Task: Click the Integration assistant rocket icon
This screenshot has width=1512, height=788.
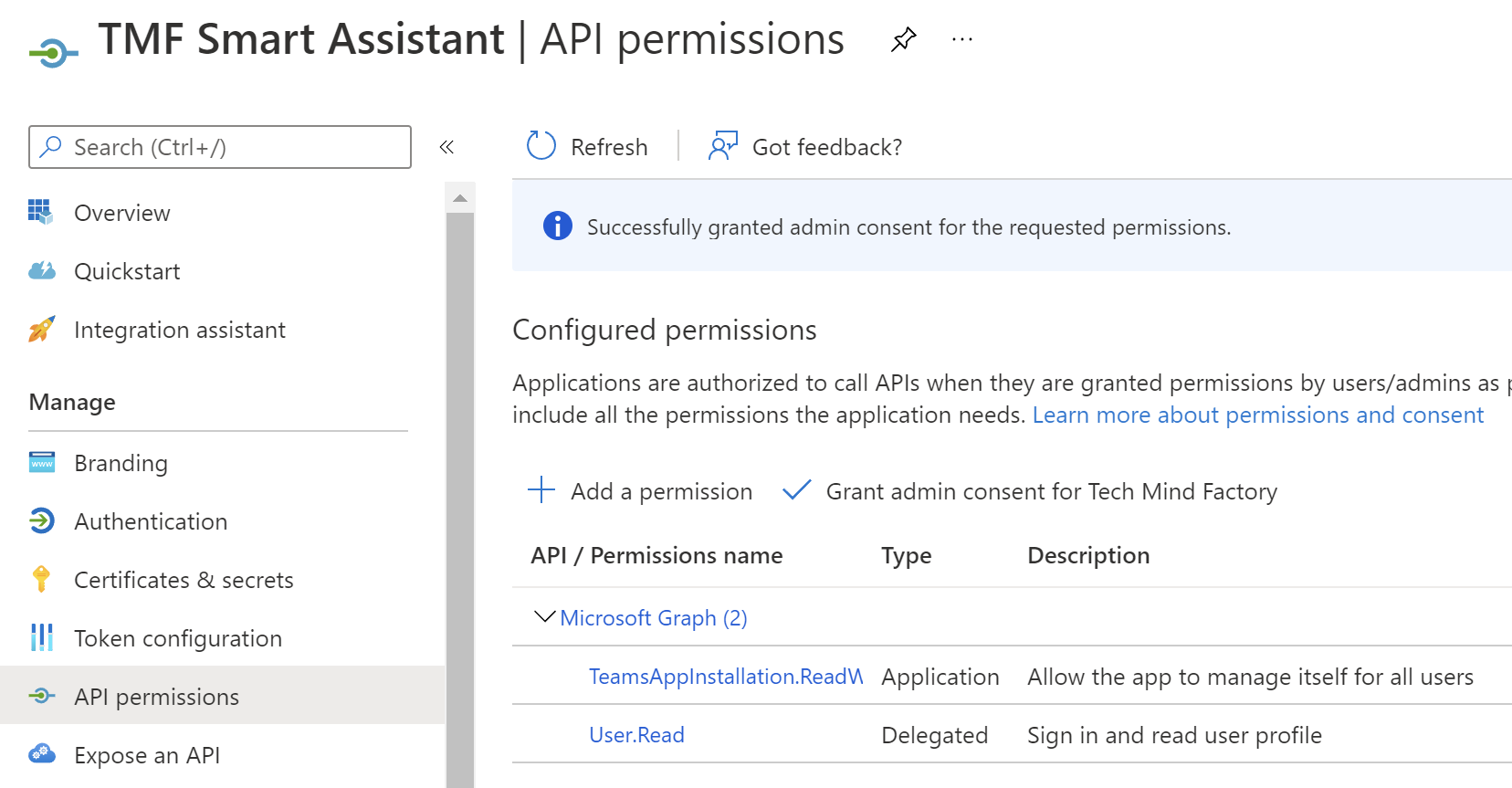Action: [42, 330]
